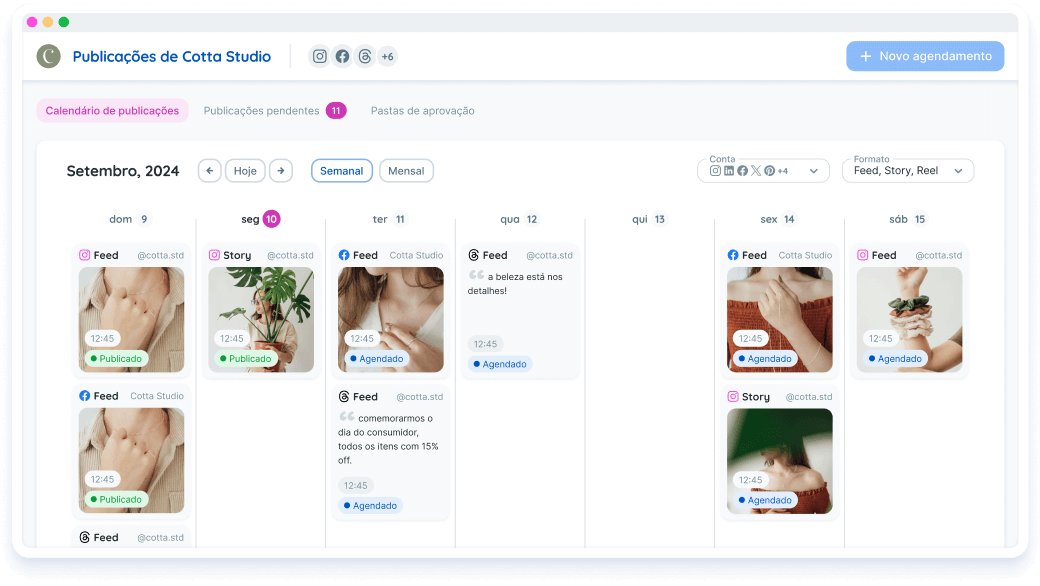
Task: Open the Calendário de publicações tab
Action: click(112, 111)
